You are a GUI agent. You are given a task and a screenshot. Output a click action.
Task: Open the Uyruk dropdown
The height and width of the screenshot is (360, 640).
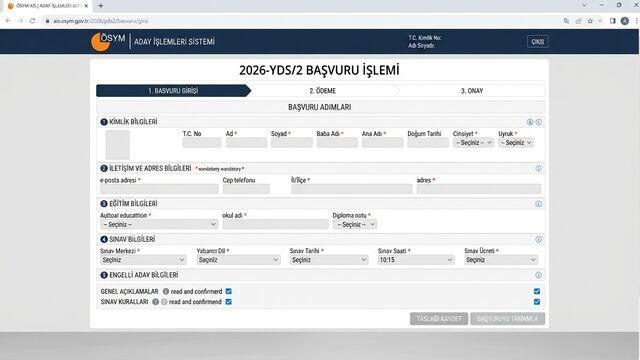(x=516, y=143)
